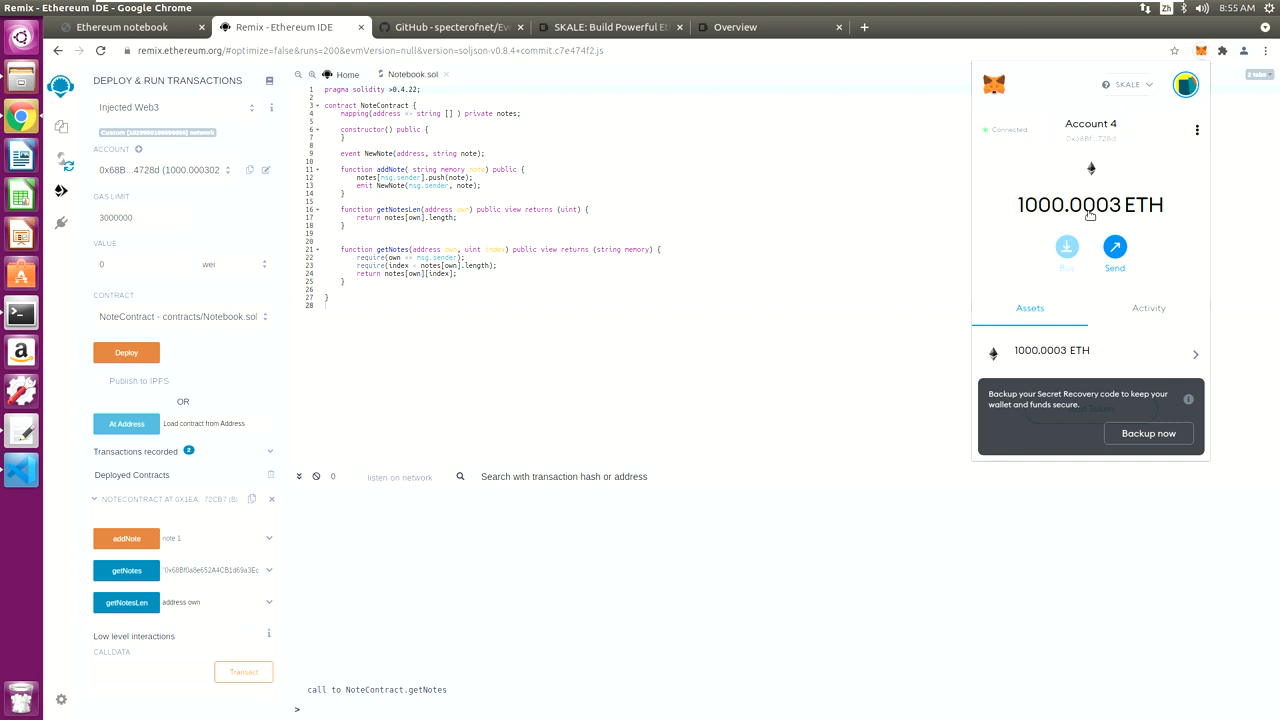The image size is (1280, 720).
Task: Click the MetaMask fox logo
Action: [x=994, y=85]
